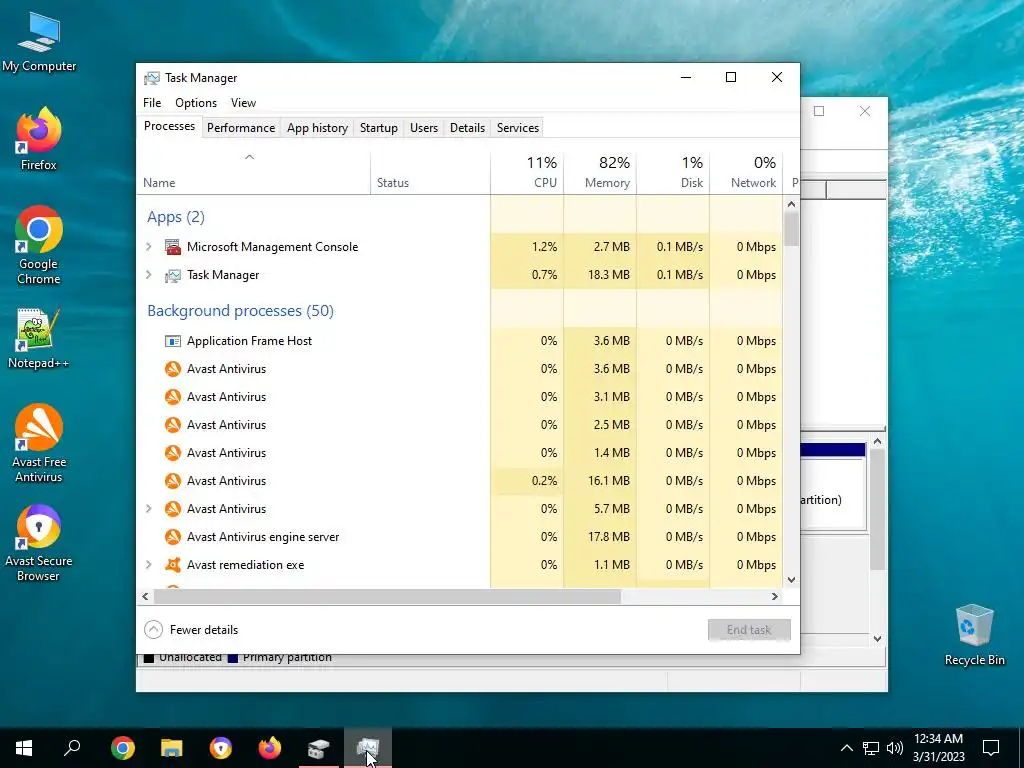Open Firefox desktop shortcut
Screen dimensions: 1024x768
point(39,139)
